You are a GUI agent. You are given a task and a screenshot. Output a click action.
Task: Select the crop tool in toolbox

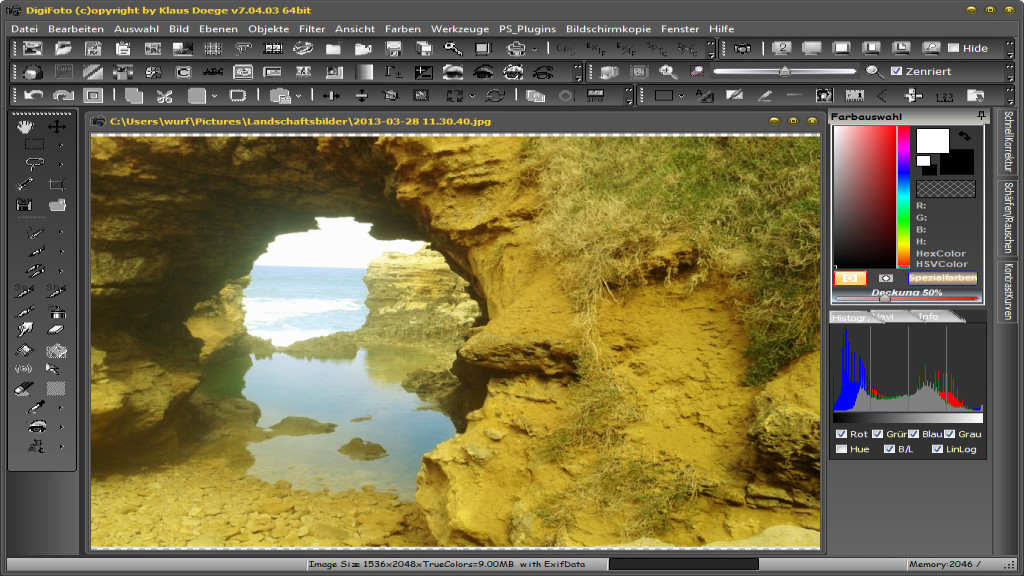click(x=57, y=185)
